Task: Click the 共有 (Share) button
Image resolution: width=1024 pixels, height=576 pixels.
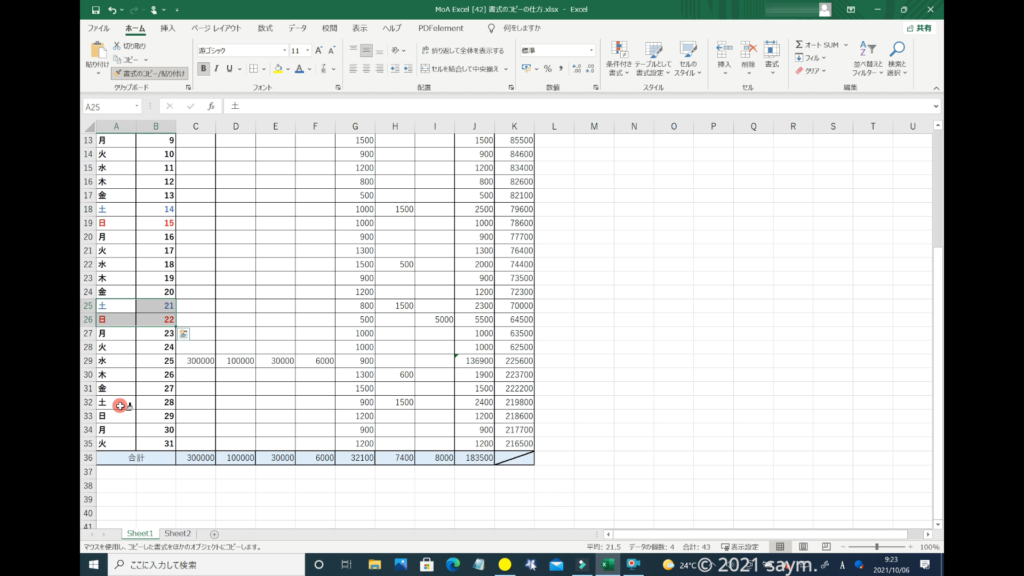Action: pos(918,29)
